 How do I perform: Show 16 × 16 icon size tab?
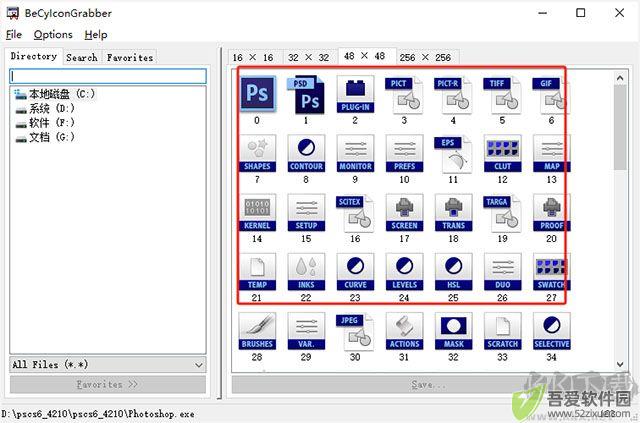253,58
